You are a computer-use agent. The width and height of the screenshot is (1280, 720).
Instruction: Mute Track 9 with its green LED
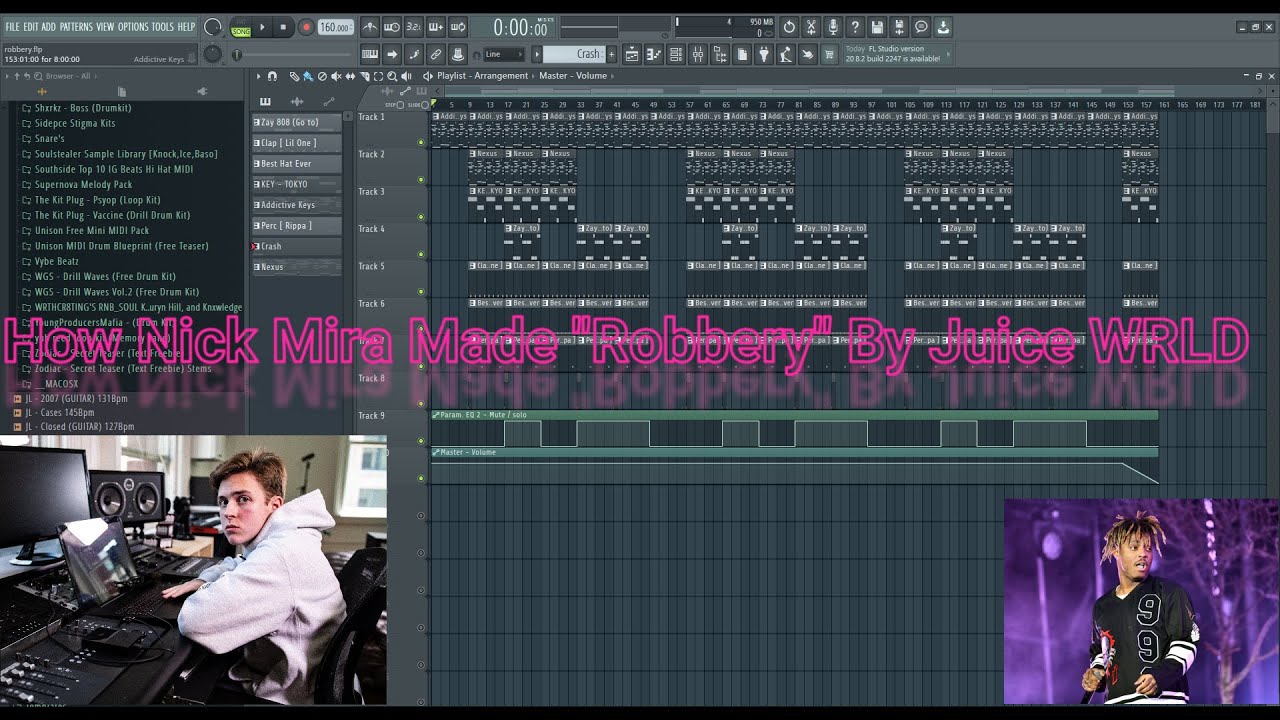(421, 441)
